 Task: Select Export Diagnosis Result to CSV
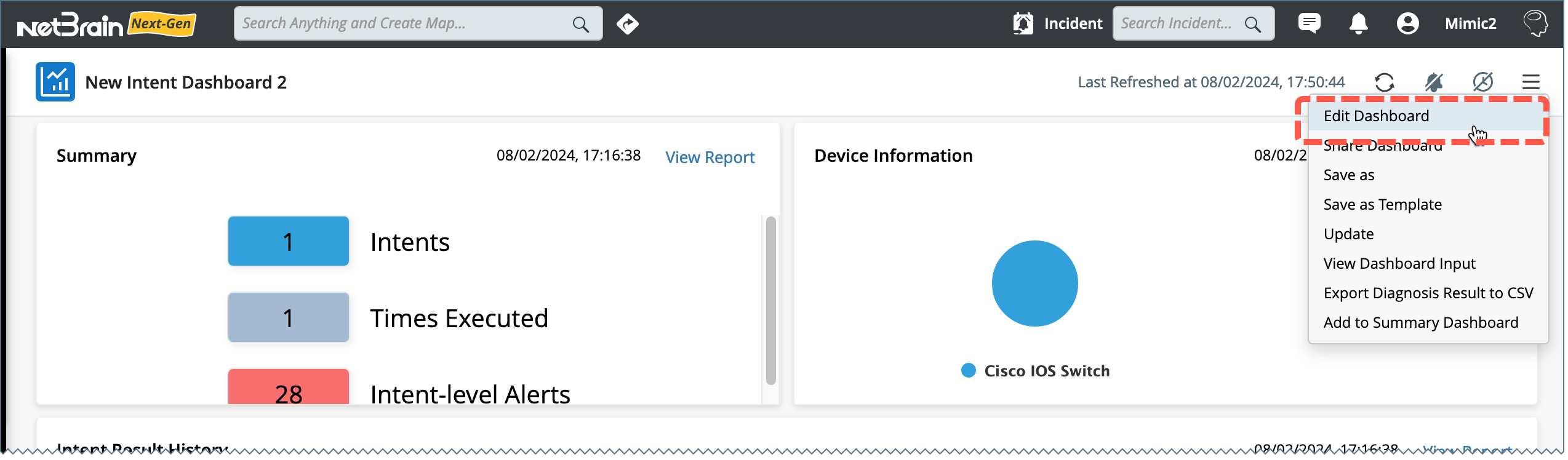[1428, 293]
